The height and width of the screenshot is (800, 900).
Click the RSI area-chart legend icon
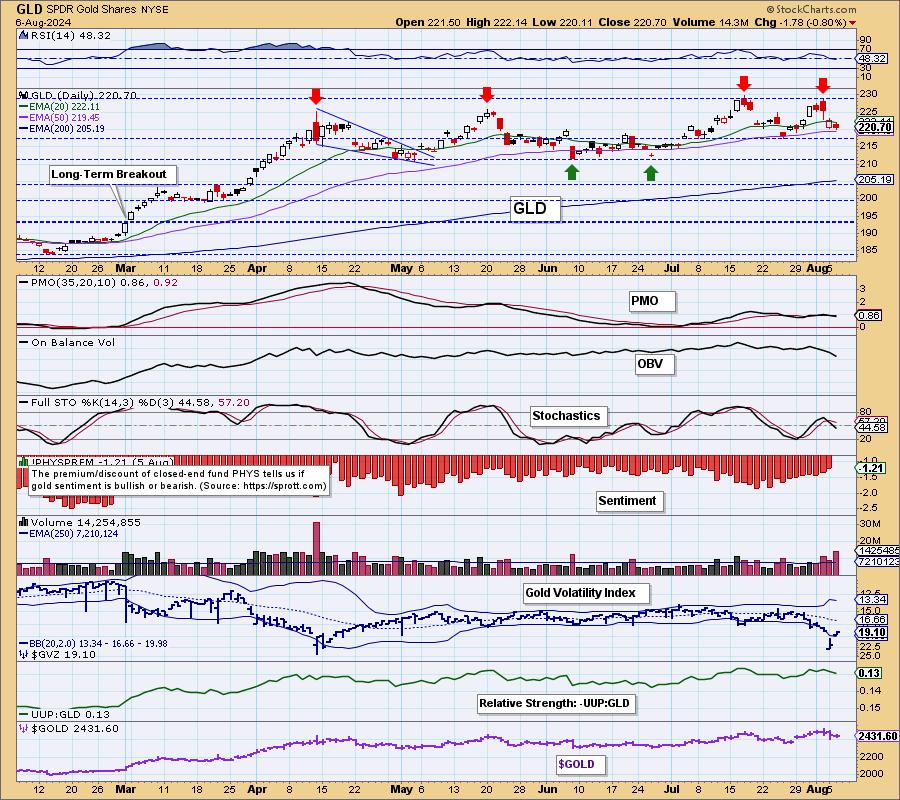pos(24,35)
